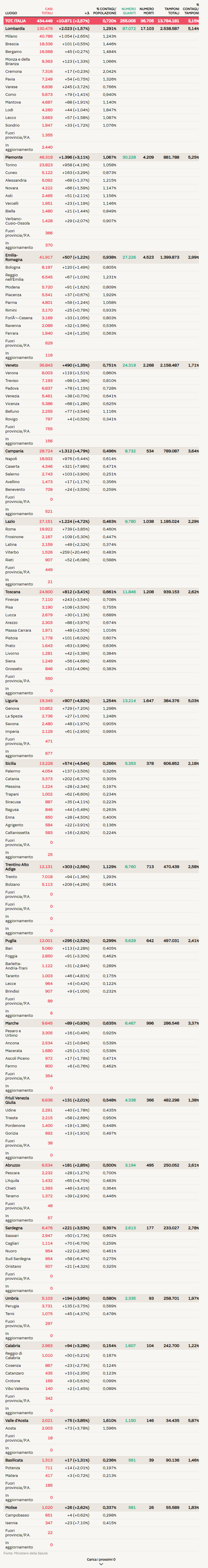Image resolution: width=208 pixels, height=1568 pixels.
Task: Click the chevron below Carica i prossimi
Action: pyautogui.click(x=101, y=1564)
